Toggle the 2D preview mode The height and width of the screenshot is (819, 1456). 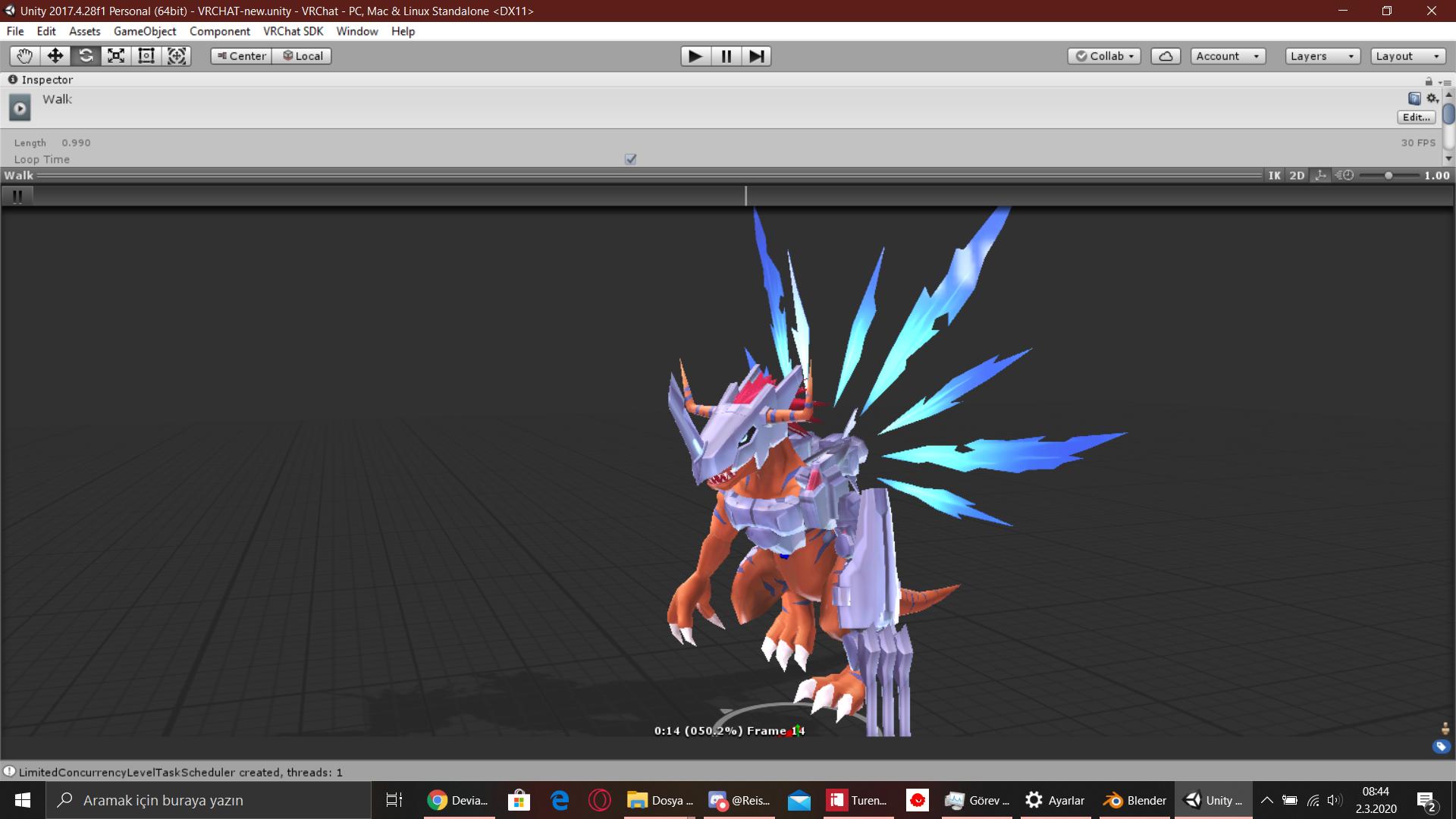1297,175
